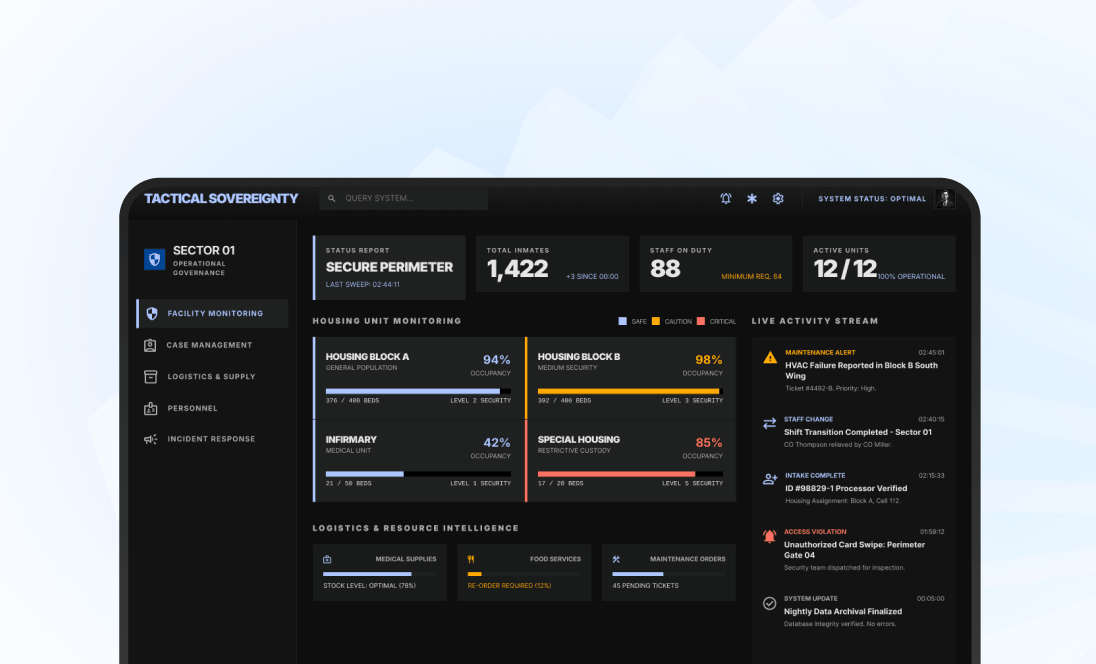Click the Medical Supplies stock level bar

tap(370, 571)
